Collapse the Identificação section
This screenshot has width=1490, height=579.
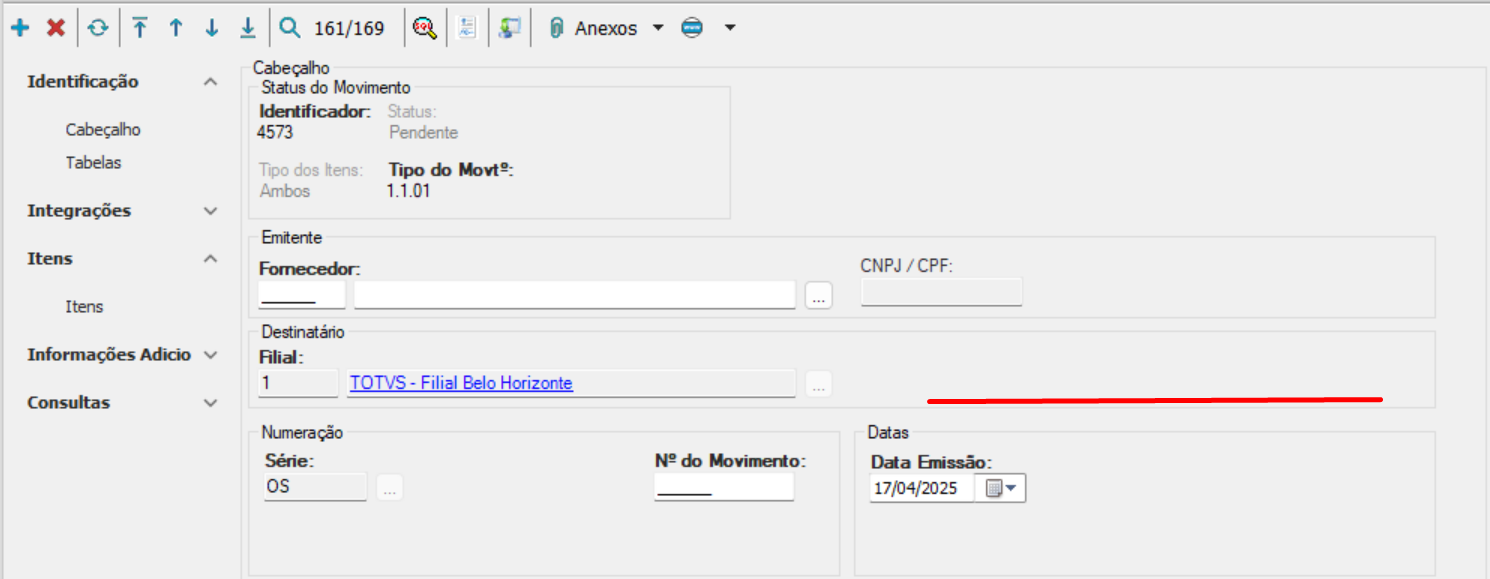[210, 82]
